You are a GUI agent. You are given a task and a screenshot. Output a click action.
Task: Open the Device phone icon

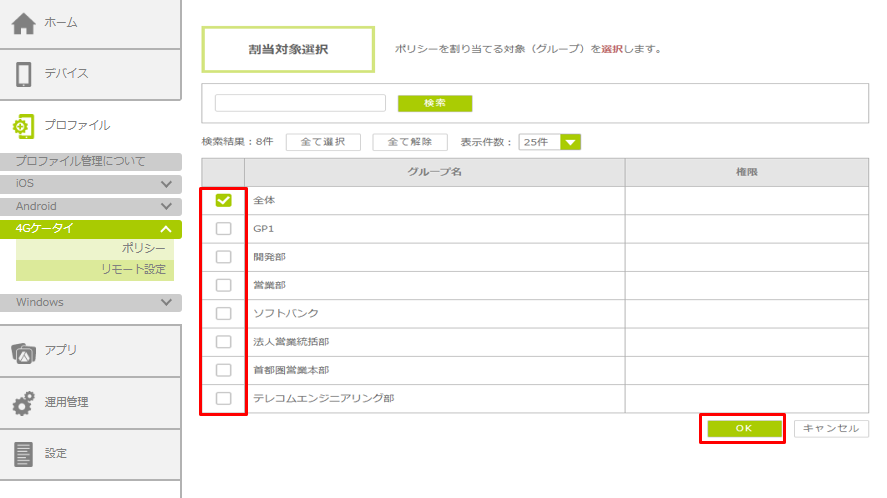click(x=24, y=74)
